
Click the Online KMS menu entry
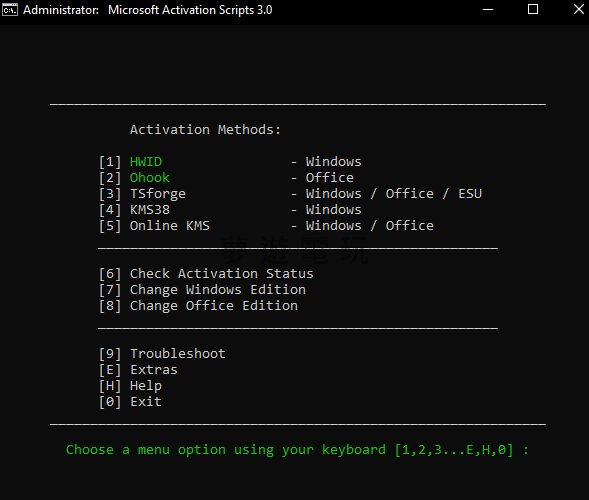click(x=169, y=226)
